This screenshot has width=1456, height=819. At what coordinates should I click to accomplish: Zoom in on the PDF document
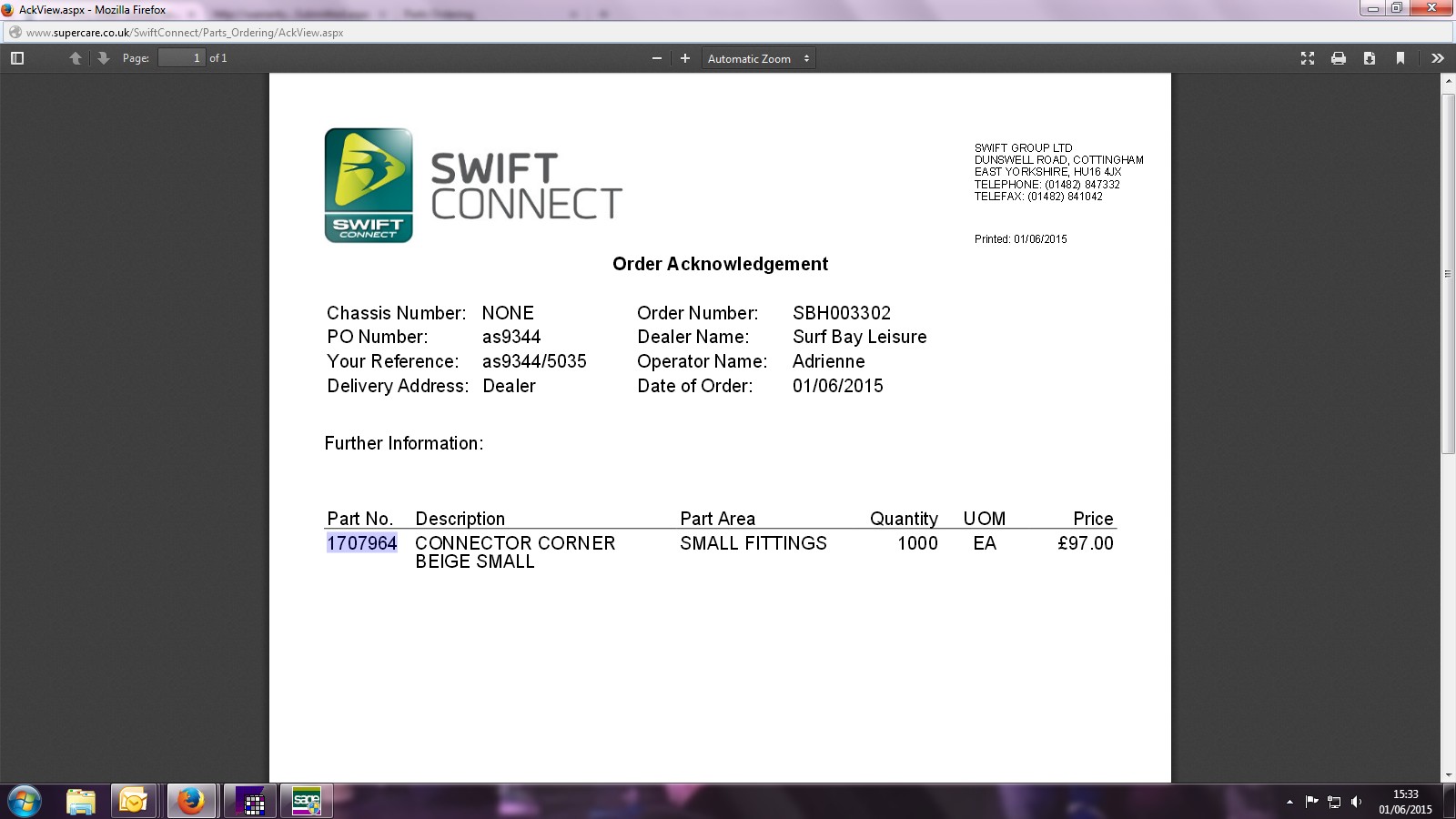click(685, 58)
